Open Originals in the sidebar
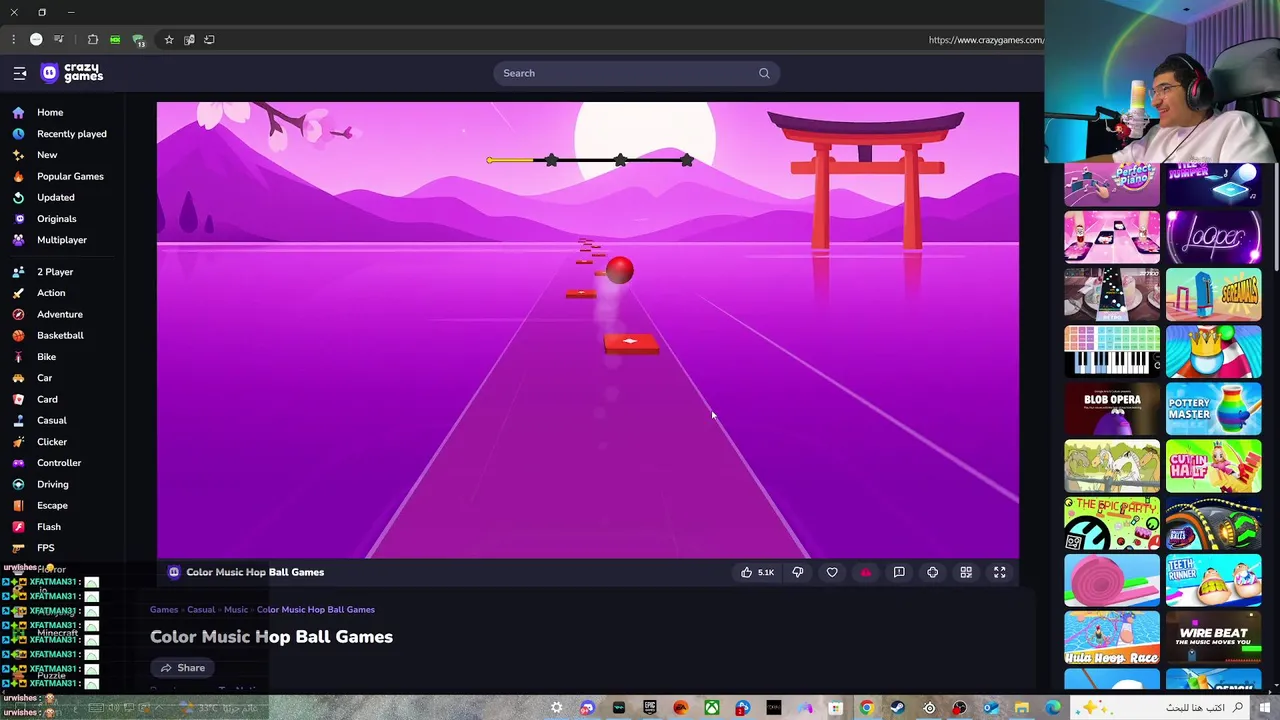The image size is (1280, 720). [x=57, y=219]
